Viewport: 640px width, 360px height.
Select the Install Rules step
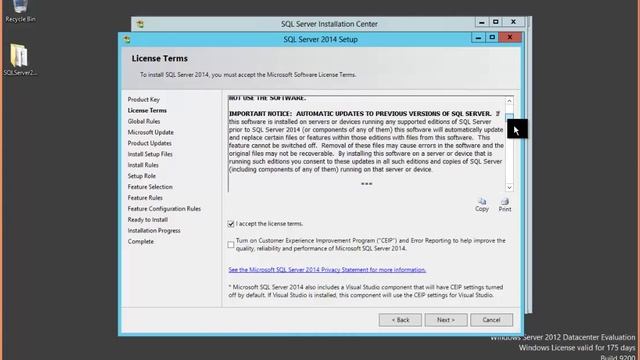(x=143, y=165)
